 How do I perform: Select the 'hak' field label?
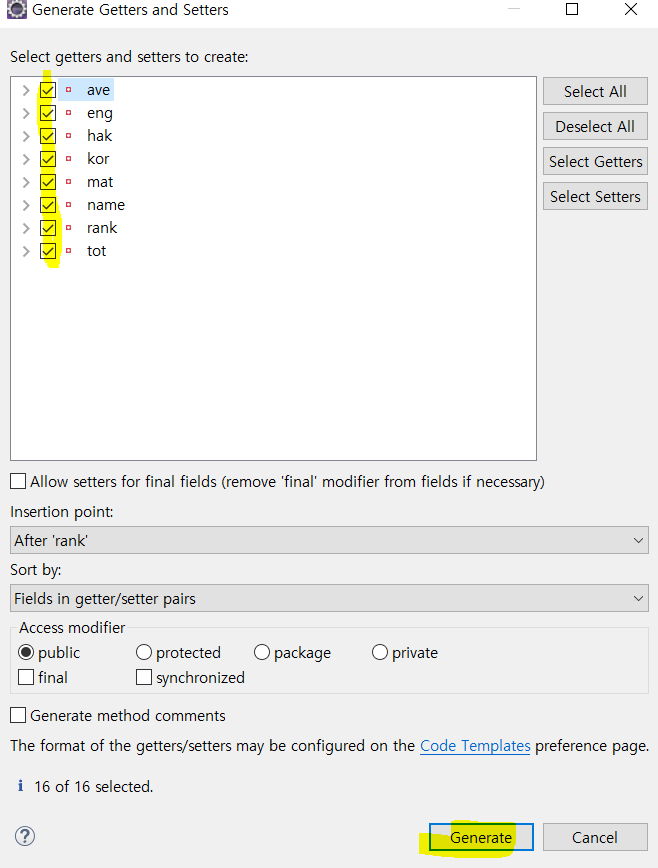click(100, 136)
